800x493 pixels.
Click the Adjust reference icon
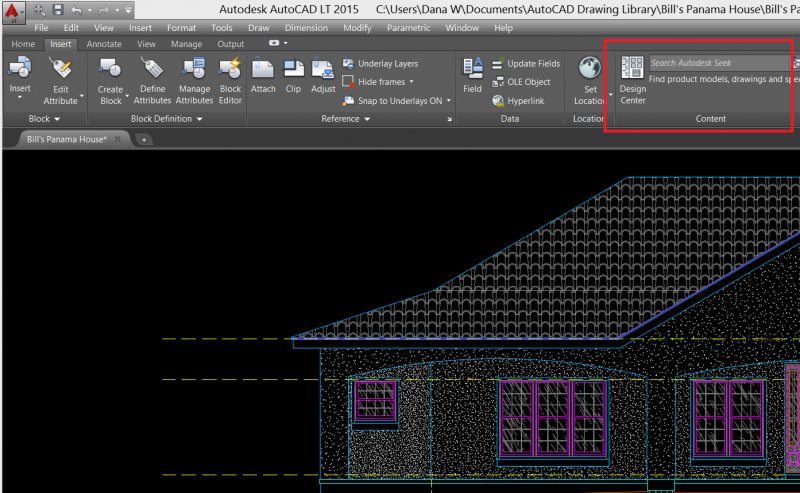(323, 75)
